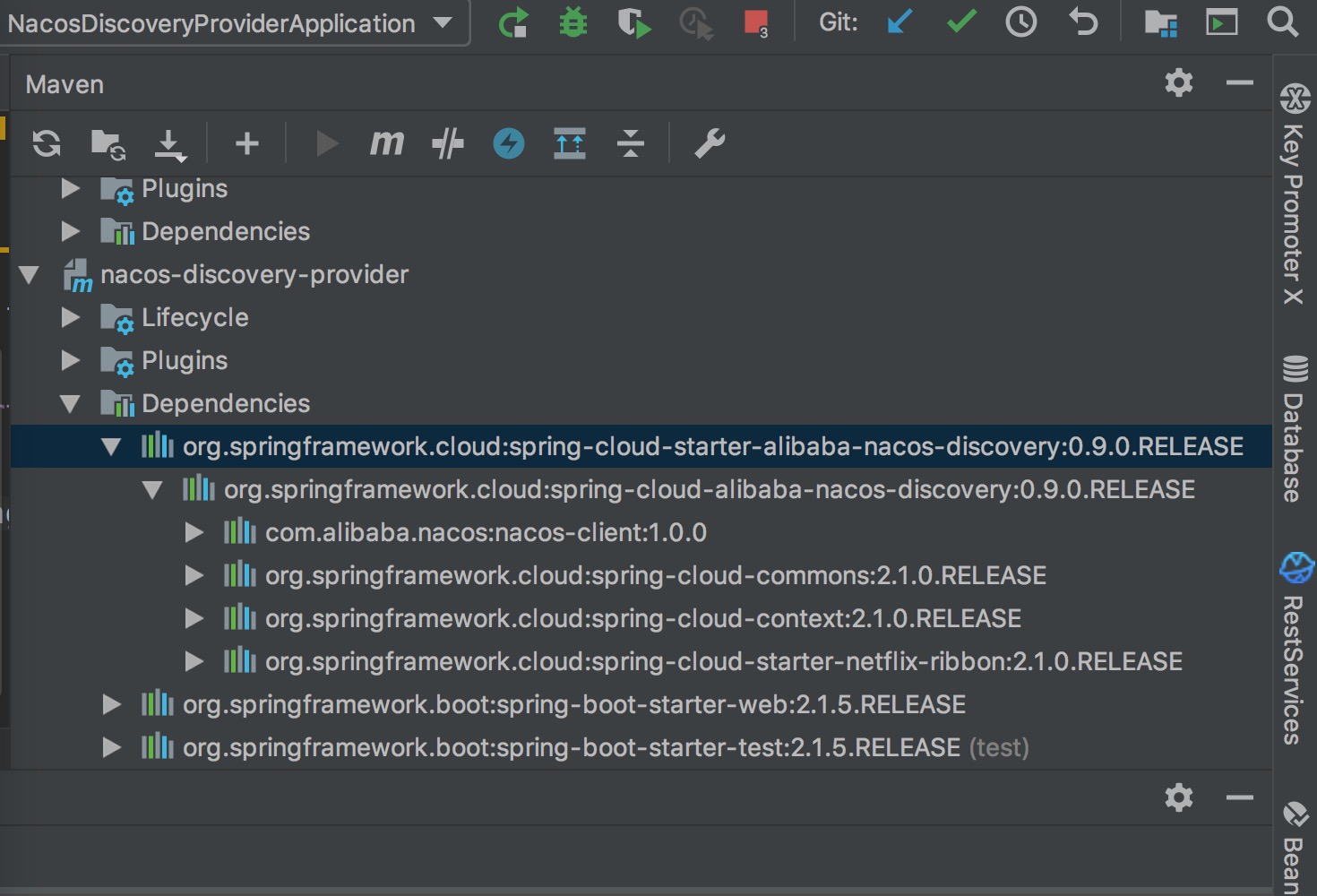The image size is (1317, 896).
Task: Collapse Dependencies under nacos-discovery-provider
Action: tap(71, 404)
